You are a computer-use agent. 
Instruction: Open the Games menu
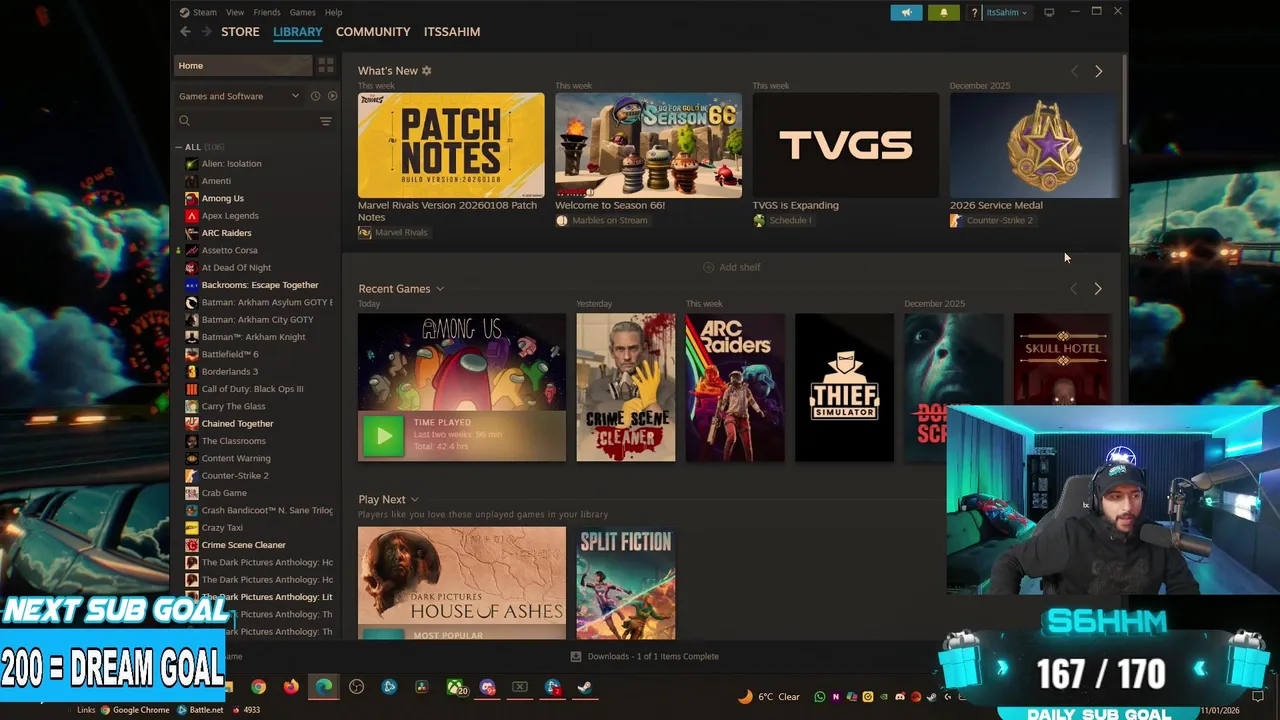coord(302,13)
